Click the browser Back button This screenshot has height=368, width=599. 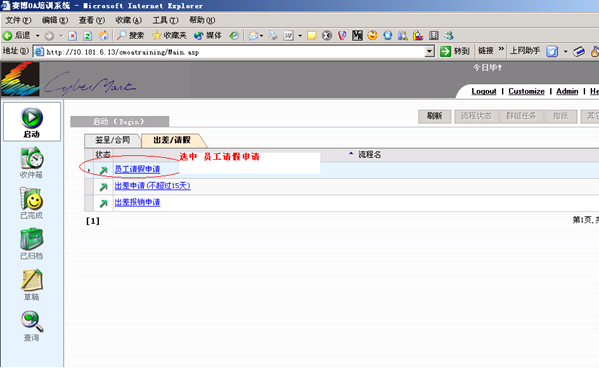pos(17,36)
